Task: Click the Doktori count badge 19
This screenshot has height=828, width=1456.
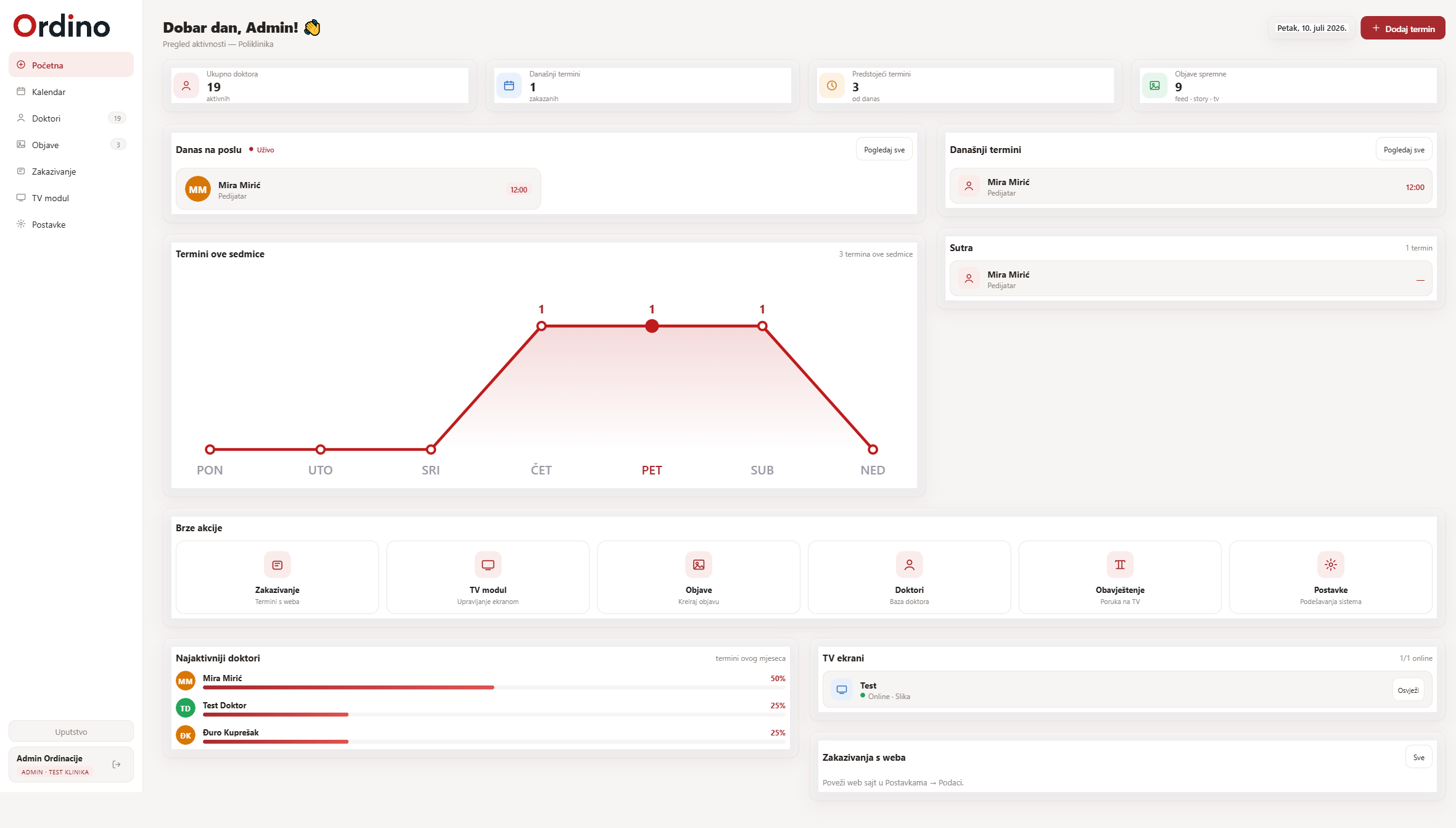Action: point(117,118)
